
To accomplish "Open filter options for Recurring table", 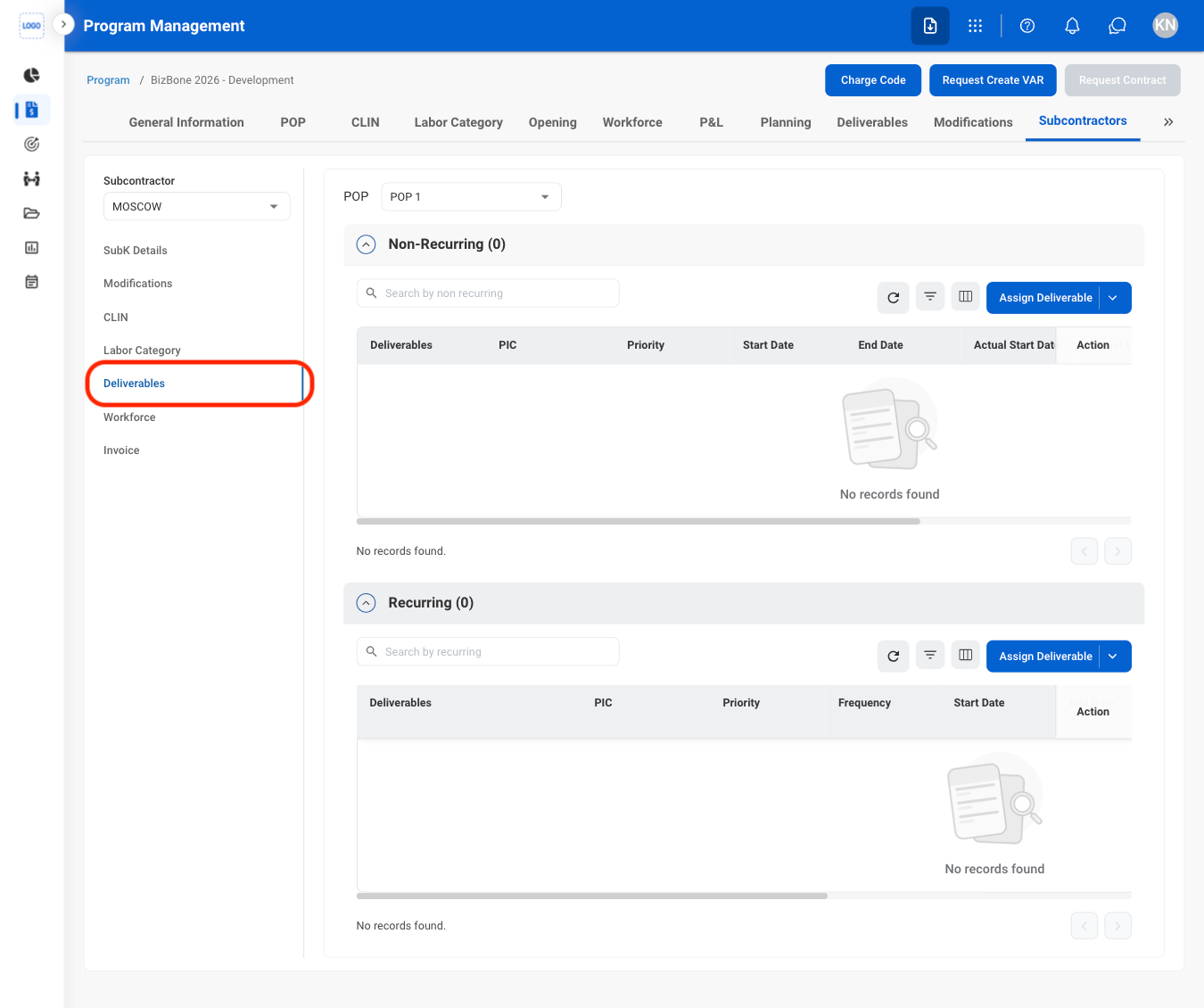I will pyautogui.click(x=930, y=656).
